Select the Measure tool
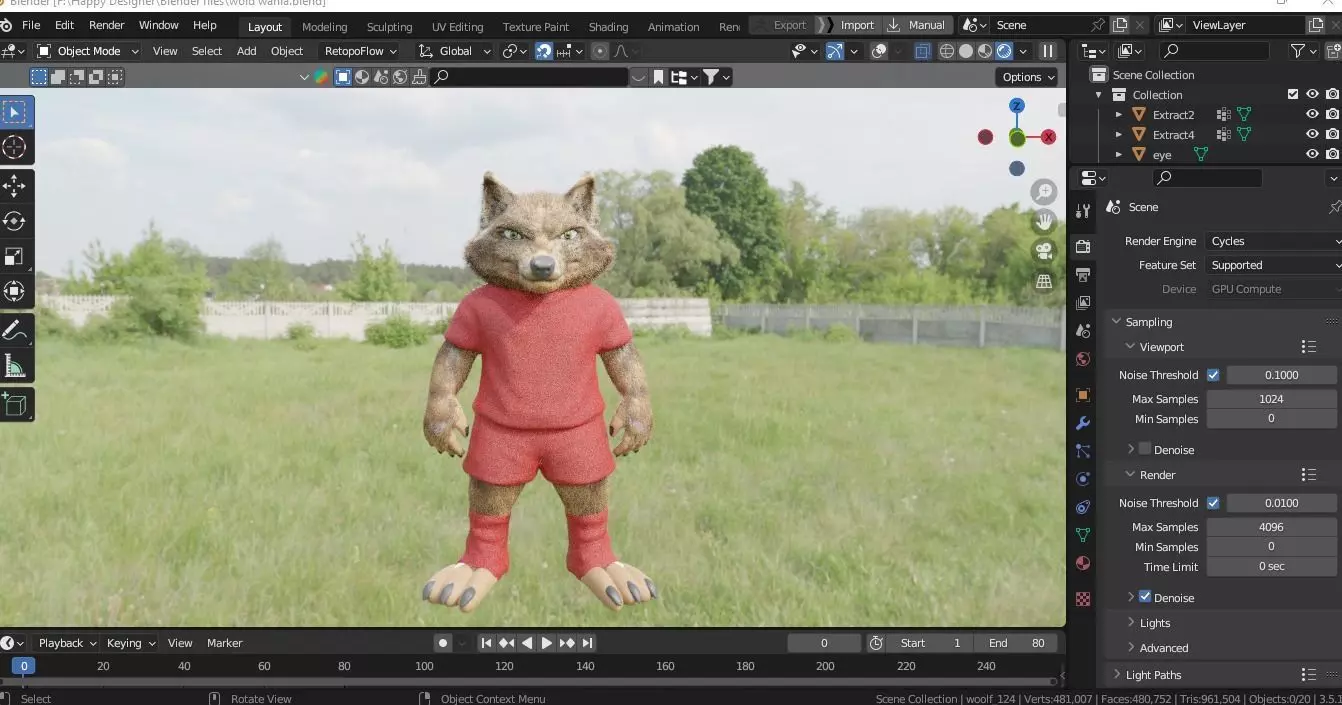Screen dimensions: 1342x705 pos(15,366)
